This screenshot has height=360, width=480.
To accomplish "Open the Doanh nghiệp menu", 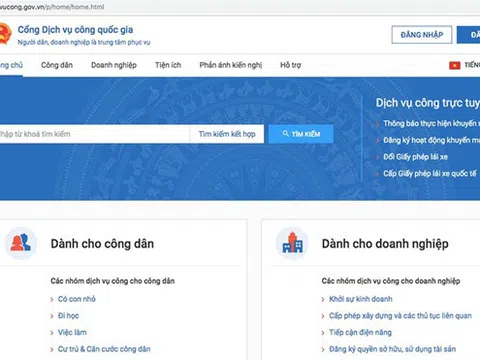I will coord(114,65).
